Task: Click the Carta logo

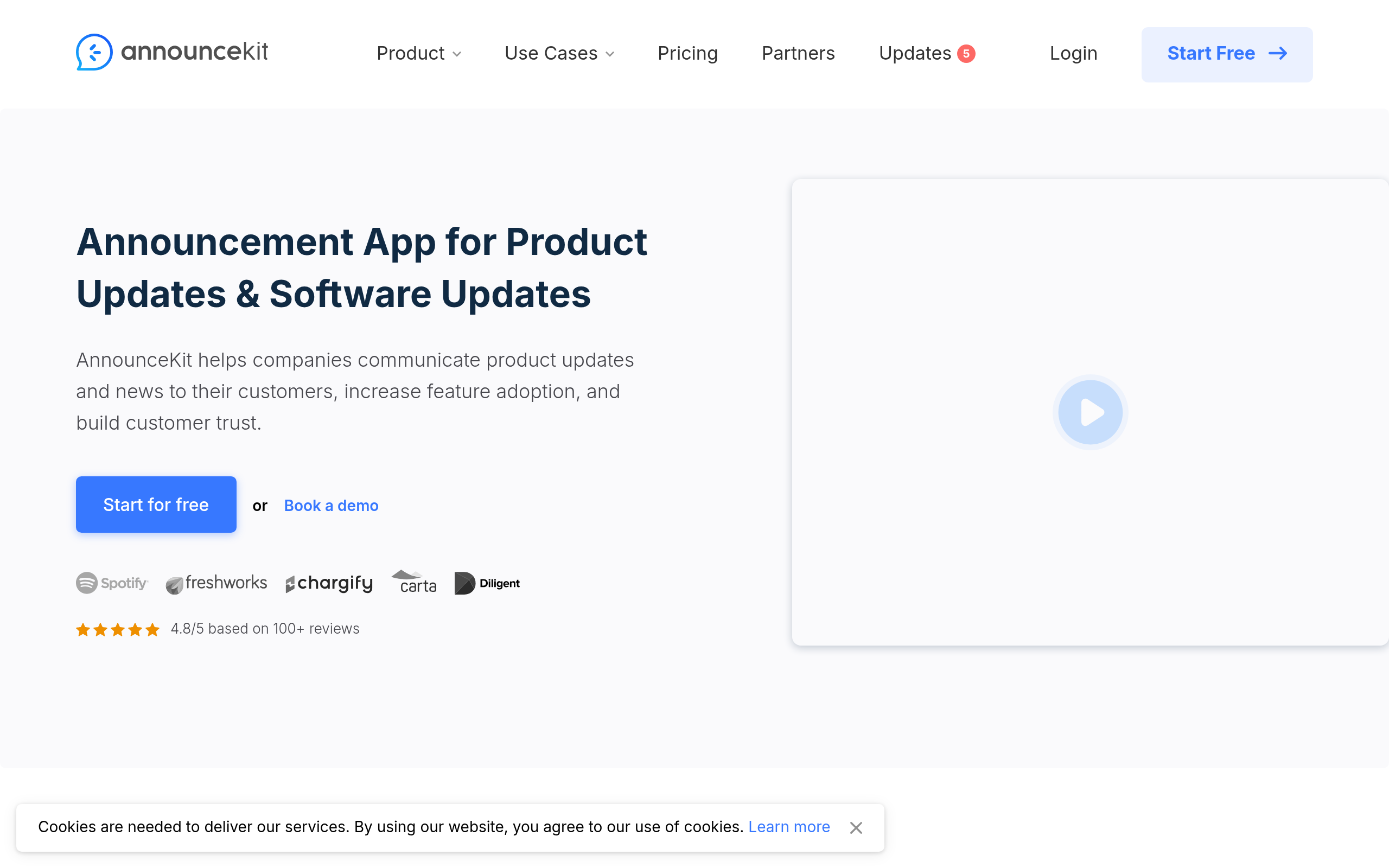Action: pyautogui.click(x=415, y=582)
